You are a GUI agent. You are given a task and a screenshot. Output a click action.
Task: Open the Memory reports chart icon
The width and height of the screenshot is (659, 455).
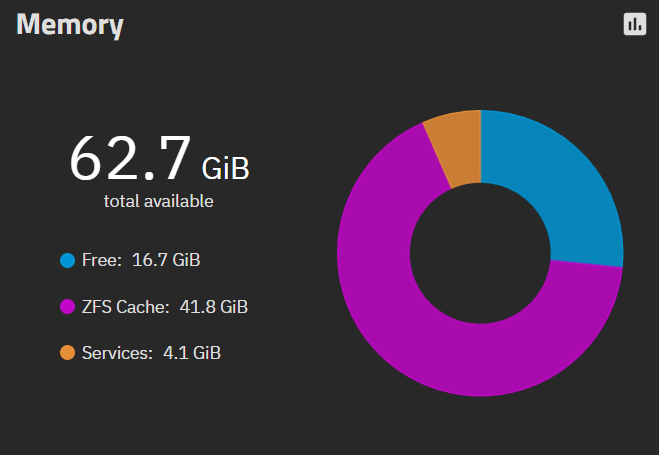coord(635,24)
